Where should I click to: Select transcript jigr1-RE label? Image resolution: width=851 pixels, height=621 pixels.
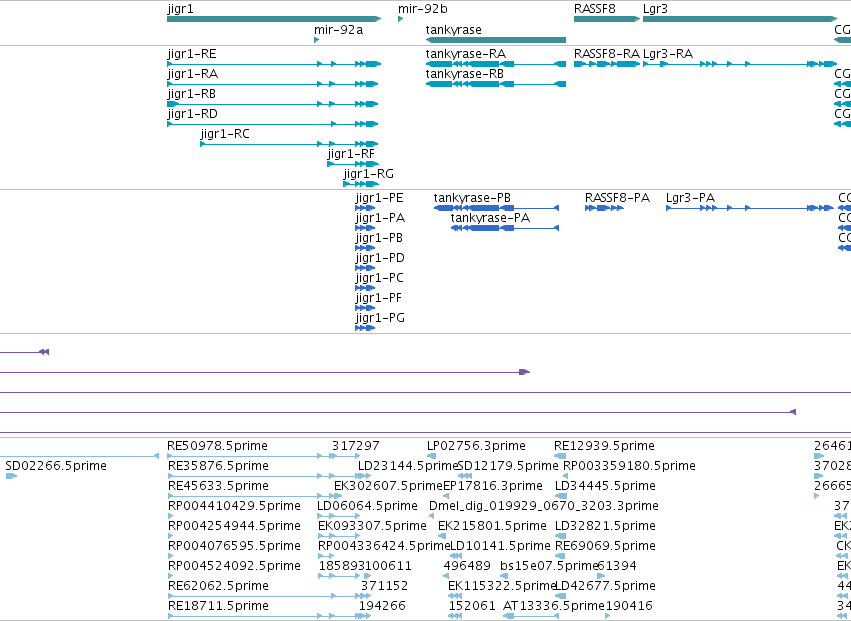click(192, 54)
